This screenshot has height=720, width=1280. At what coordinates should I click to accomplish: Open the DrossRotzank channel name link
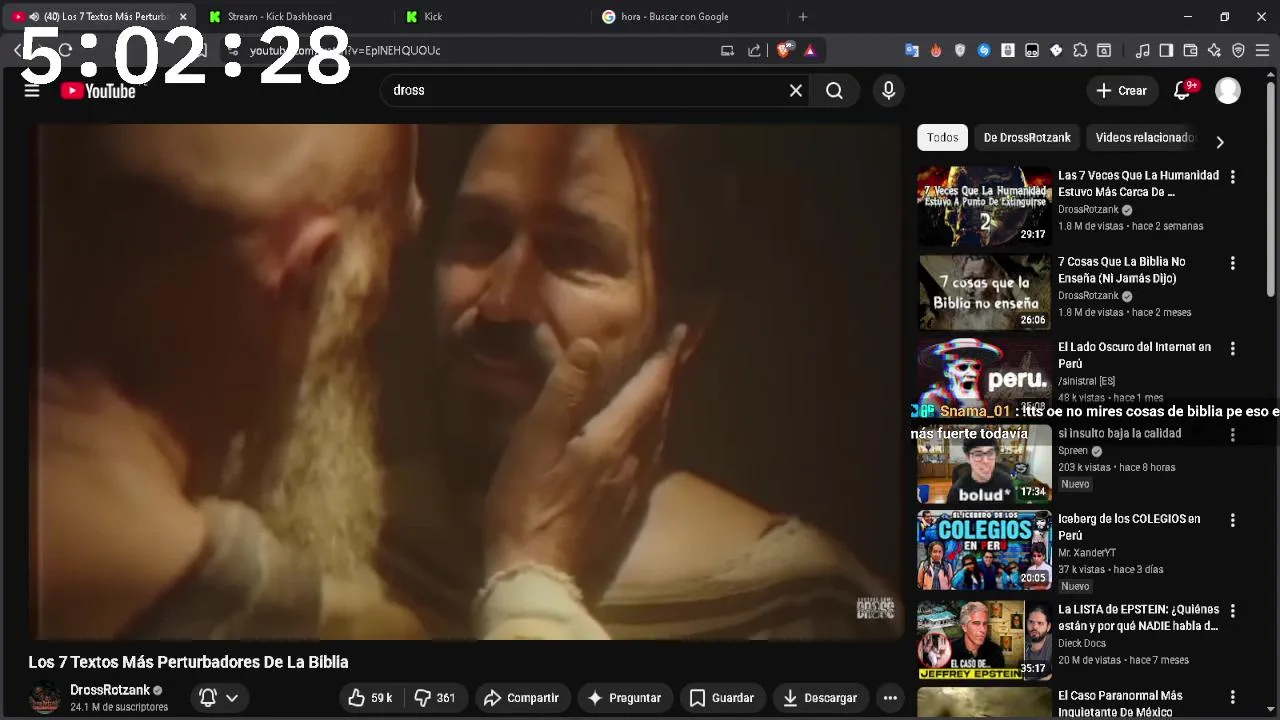(x=110, y=690)
